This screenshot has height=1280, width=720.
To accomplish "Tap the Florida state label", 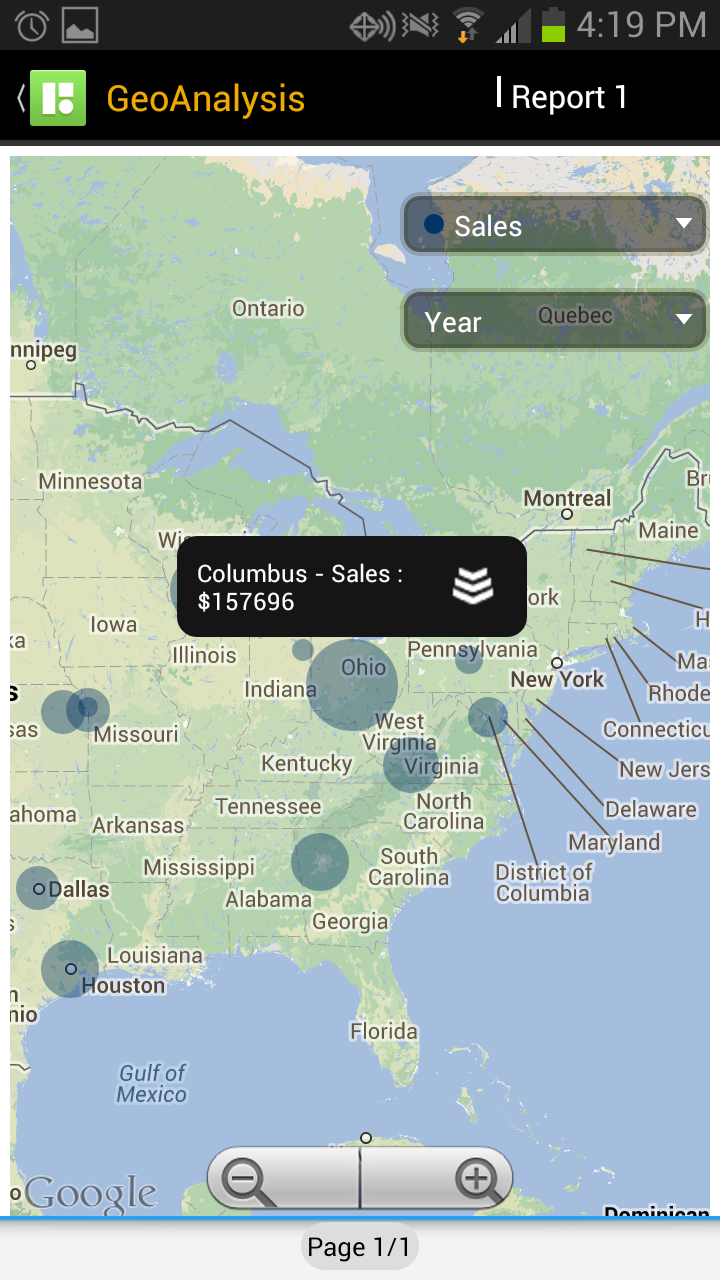I will tap(384, 1030).
